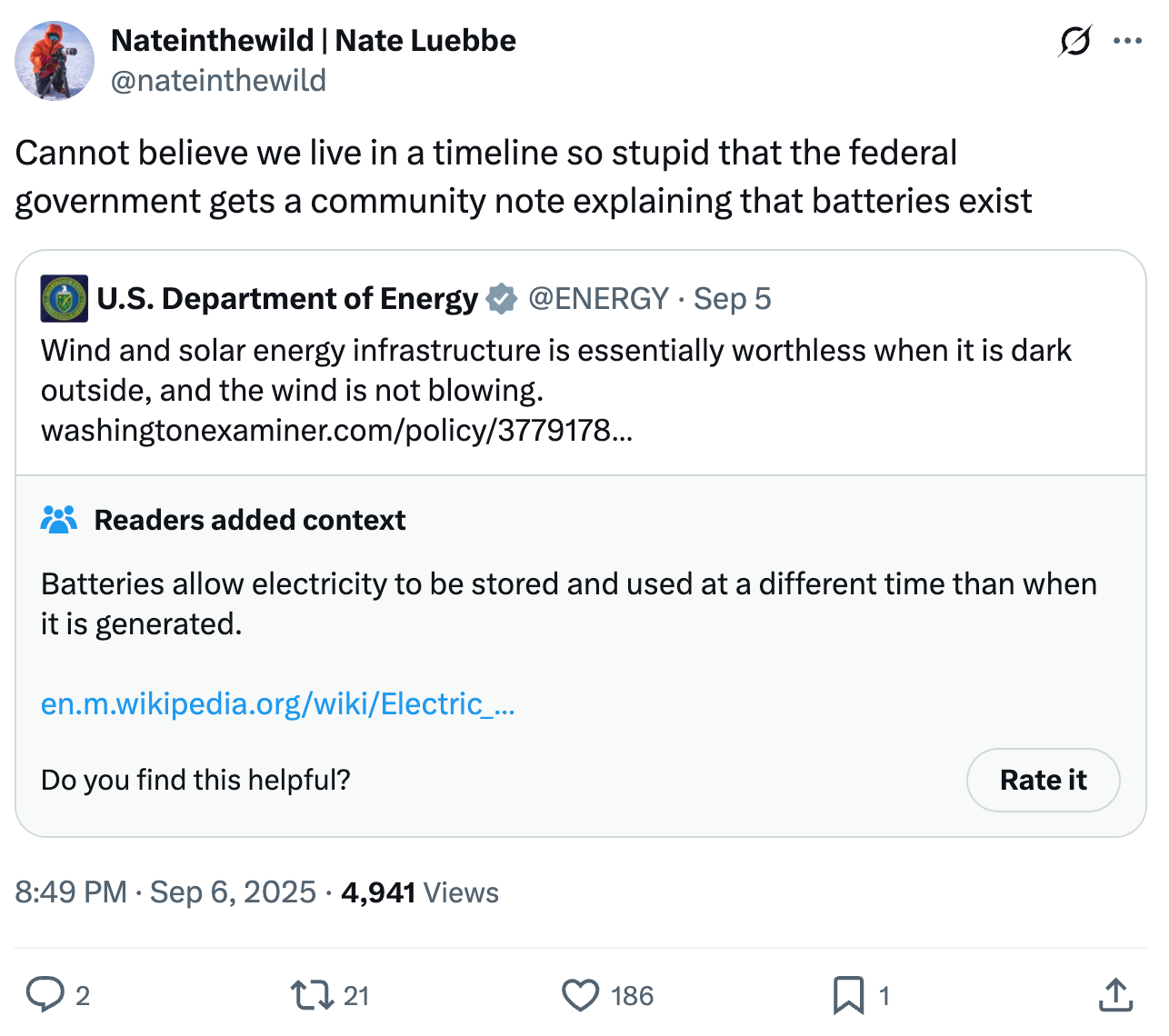Click the Grok icon on the post
Screen dimensions: 1169x1036
(x=1074, y=41)
